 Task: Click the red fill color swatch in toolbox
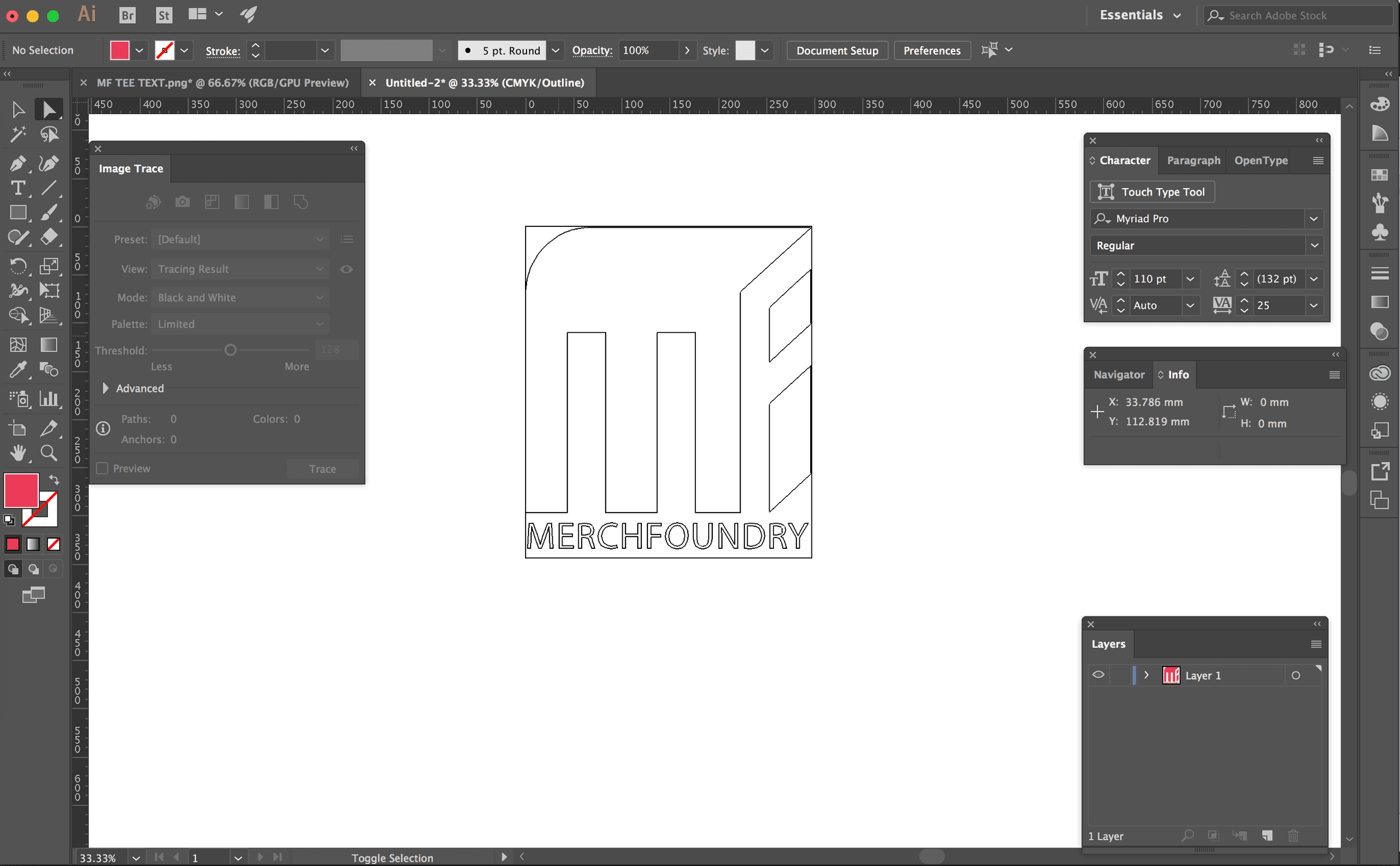pyautogui.click(x=21, y=490)
